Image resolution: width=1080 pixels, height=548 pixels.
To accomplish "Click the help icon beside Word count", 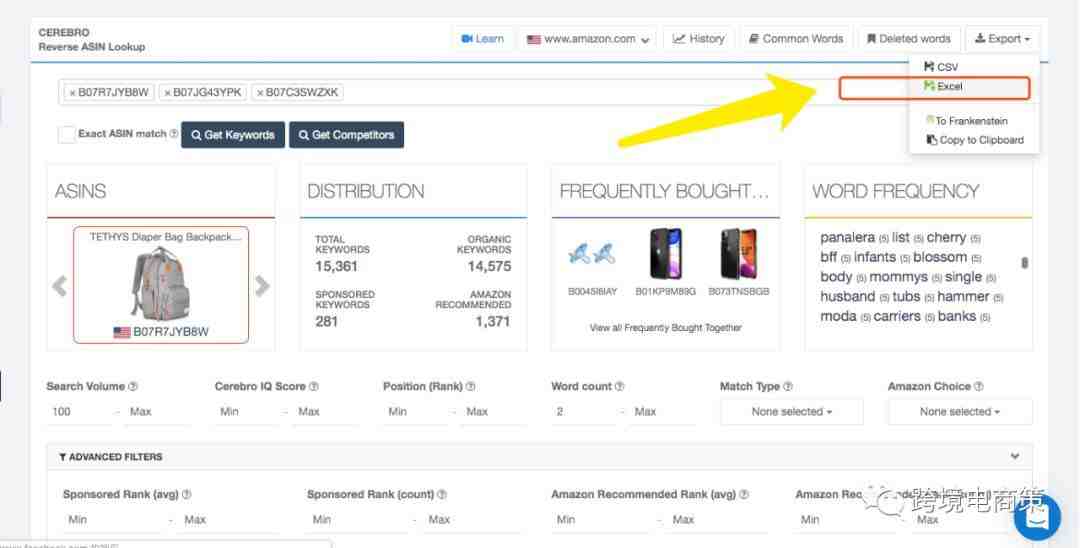I will point(620,387).
